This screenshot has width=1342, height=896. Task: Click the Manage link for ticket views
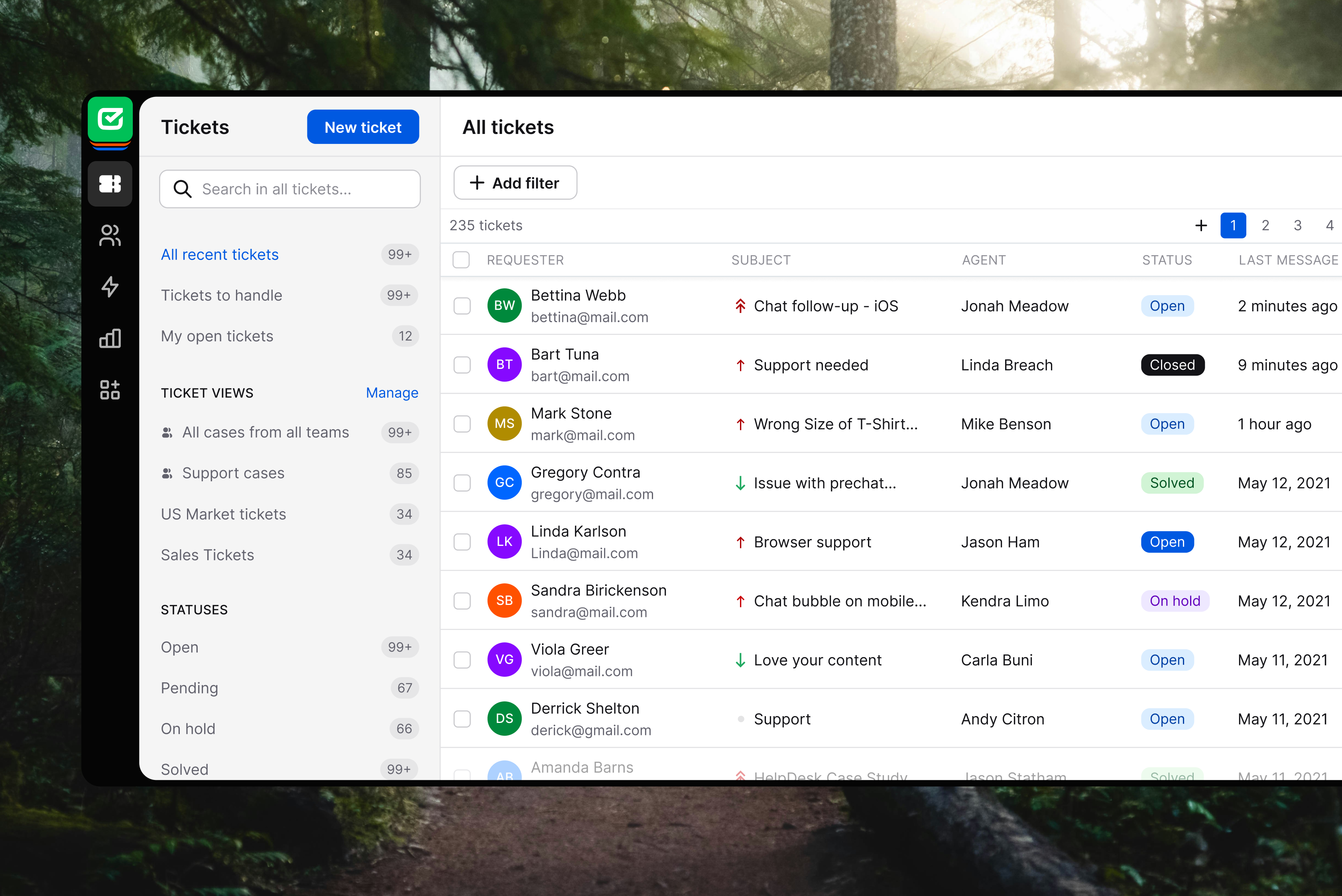coord(392,393)
